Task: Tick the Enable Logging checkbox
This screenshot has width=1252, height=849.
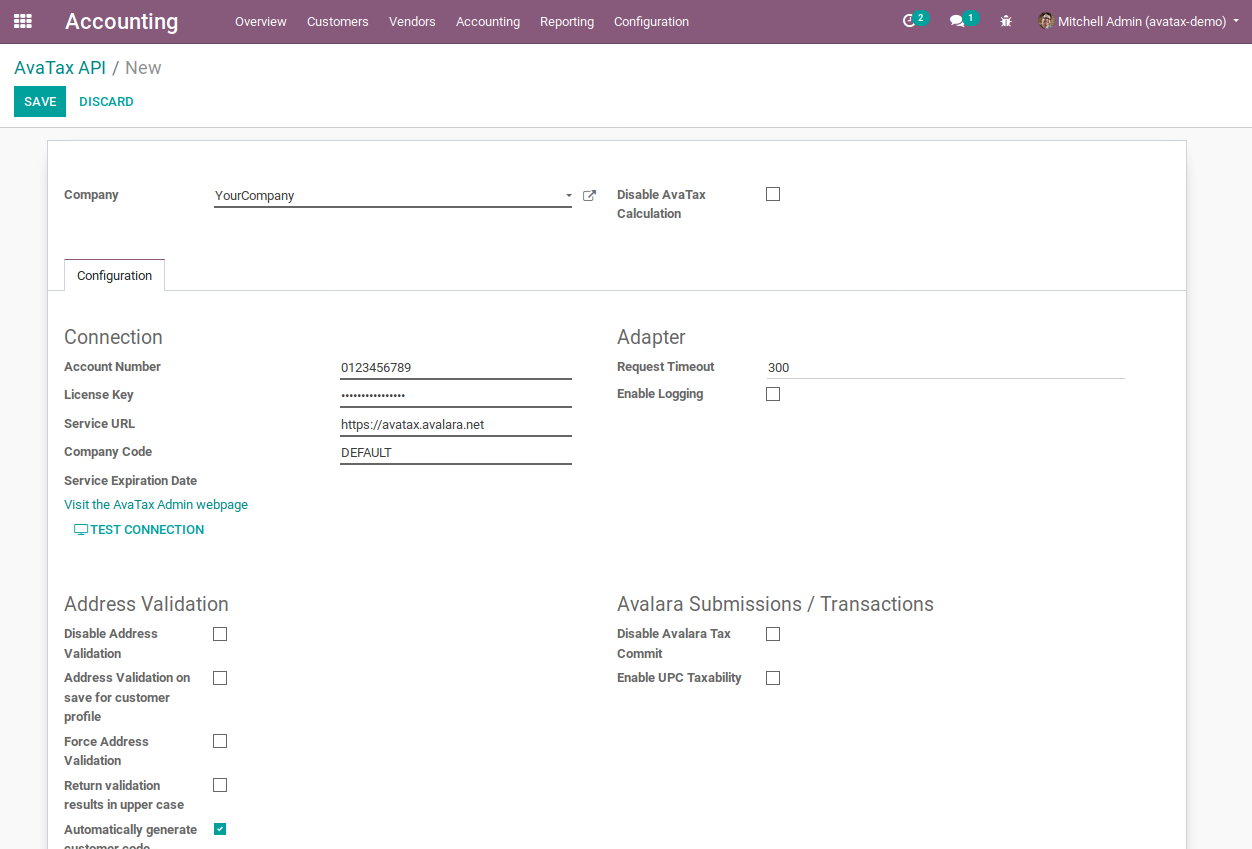Action: click(x=773, y=394)
